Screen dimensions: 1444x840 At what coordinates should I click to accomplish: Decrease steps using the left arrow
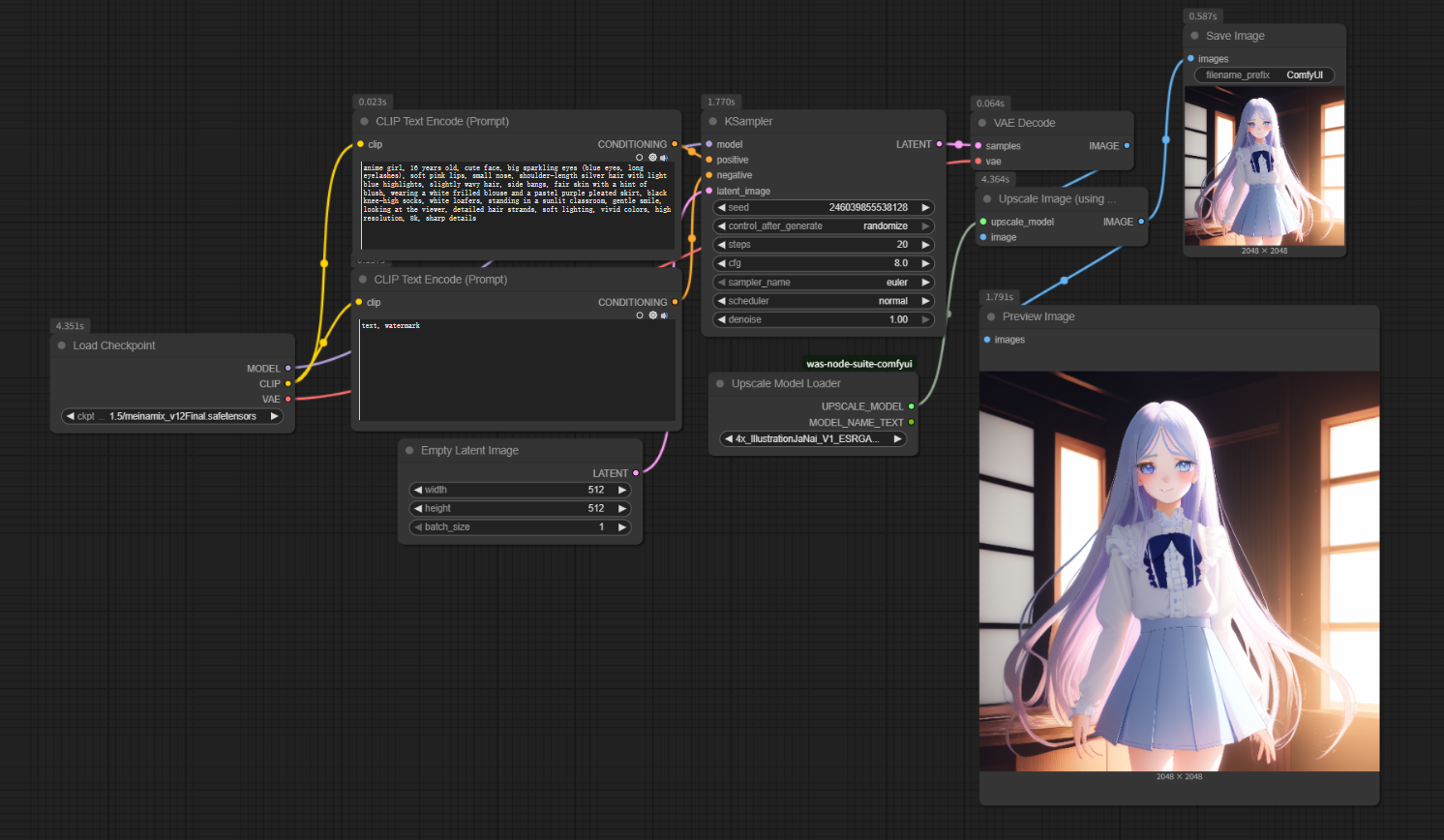pyautogui.click(x=721, y=245)
